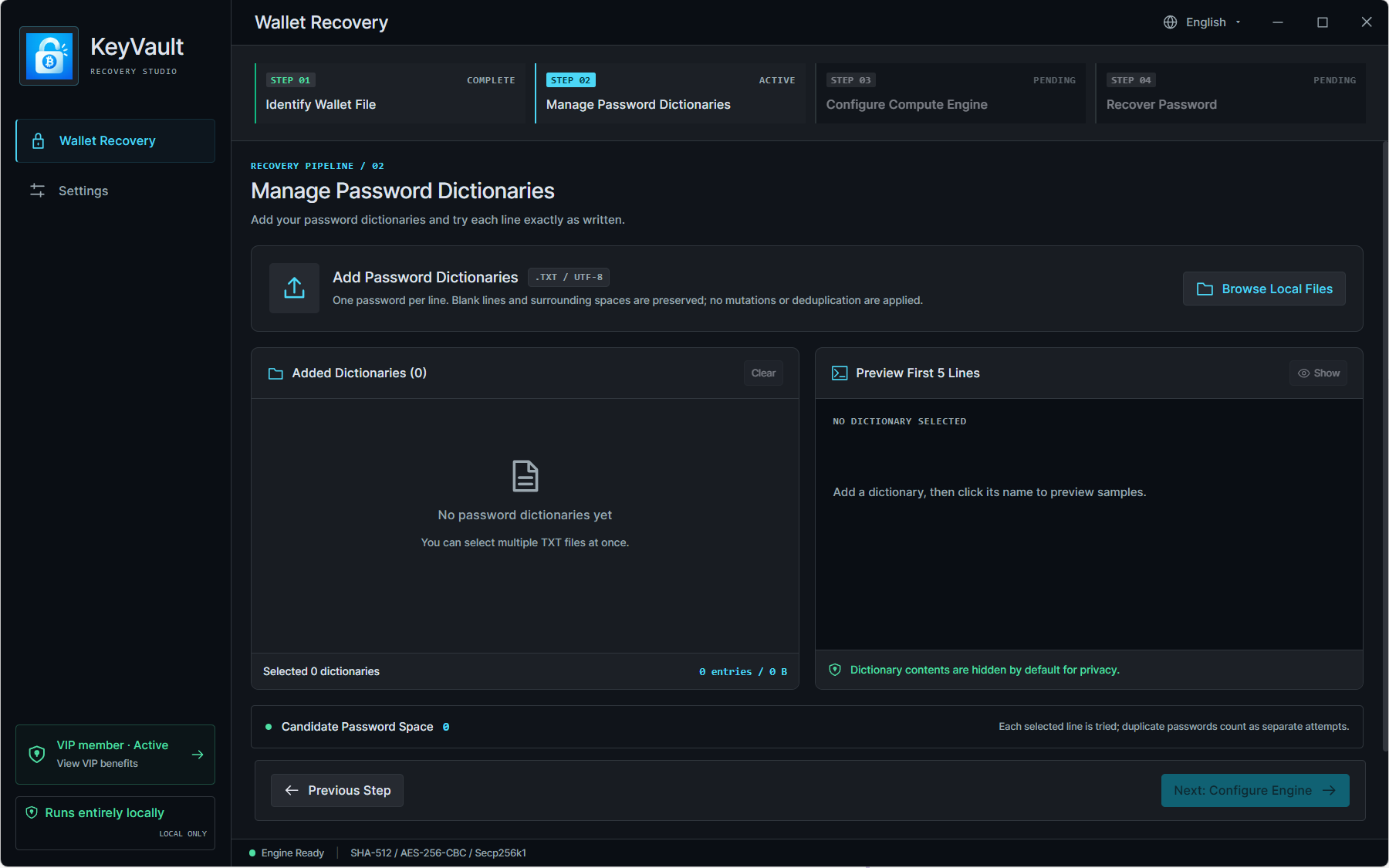Open View VIP benefits link

[x=97, y=763]
